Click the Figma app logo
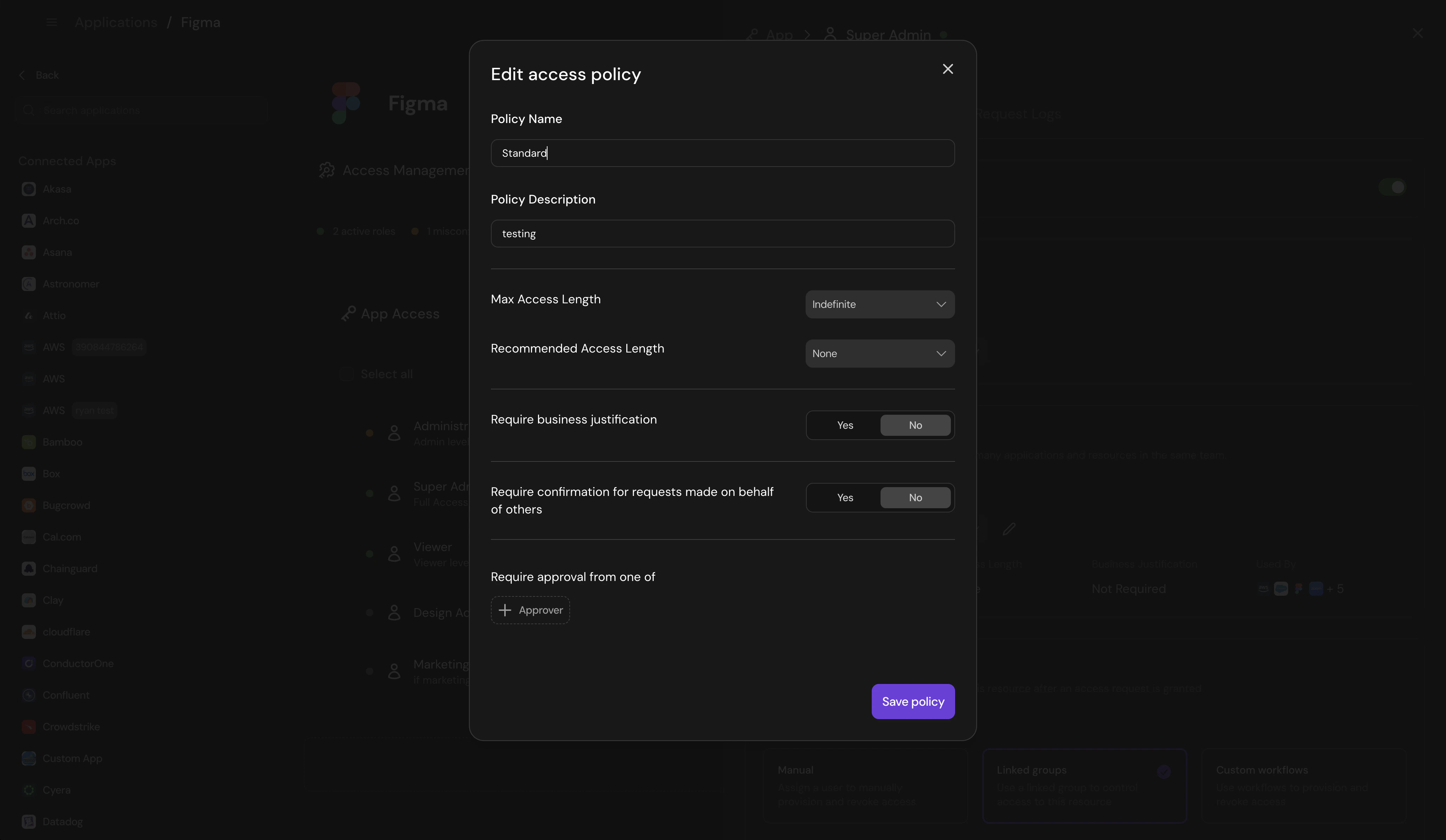 click(x=346, y=103)
